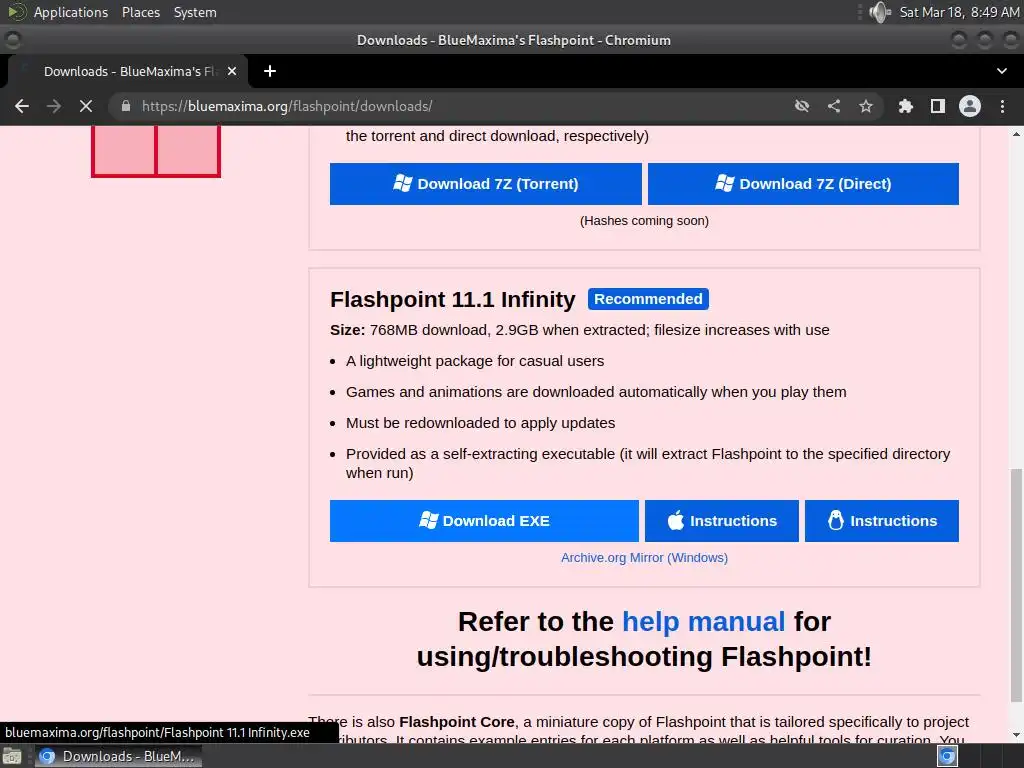
Task: Open Archive.org Mirror (Windows) link
Action: [644, 558]
